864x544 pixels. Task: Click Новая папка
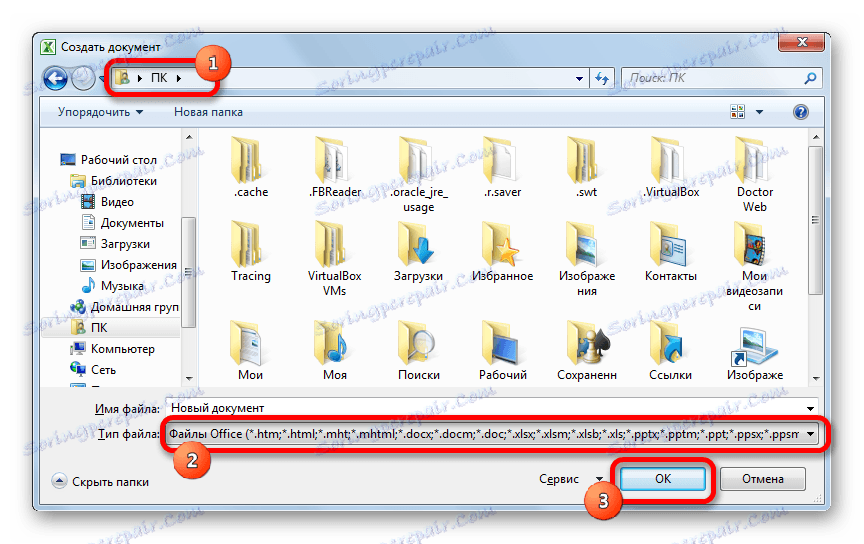(208, 112)
